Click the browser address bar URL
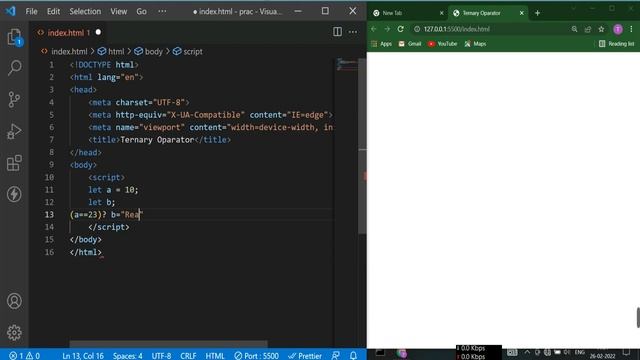This screenshot has width=640, height=360. 456,29
